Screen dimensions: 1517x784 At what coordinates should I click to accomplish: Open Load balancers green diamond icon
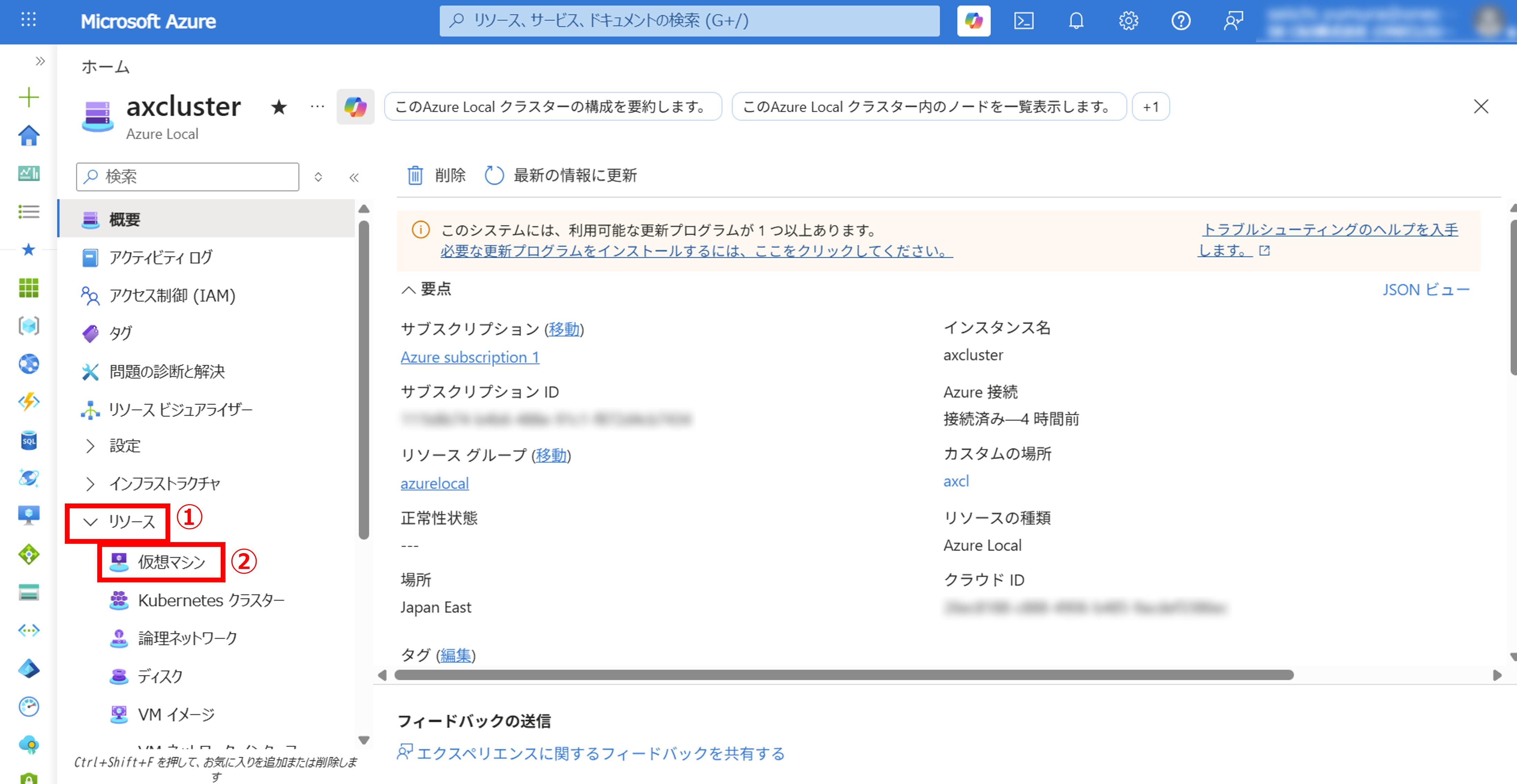pyautogui.click(x=29, y=554)
